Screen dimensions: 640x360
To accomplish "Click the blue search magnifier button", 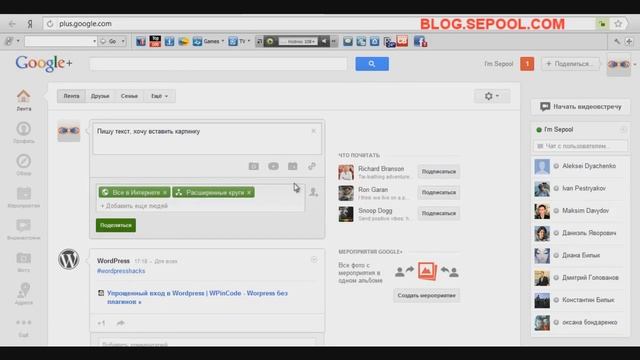I will coord(372,64).
